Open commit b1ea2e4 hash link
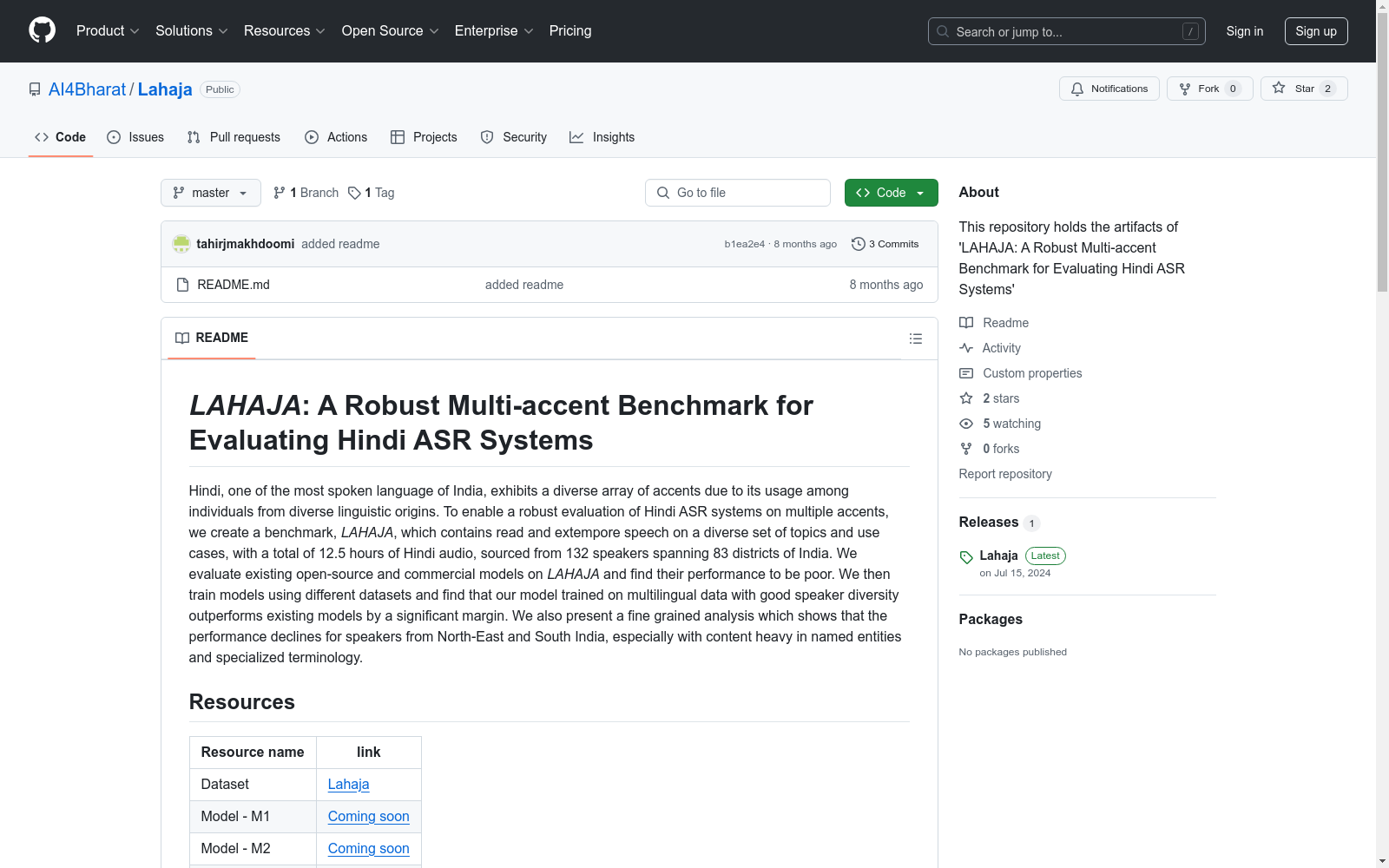Screen dimensions: 1389x868 pos(745,244)
